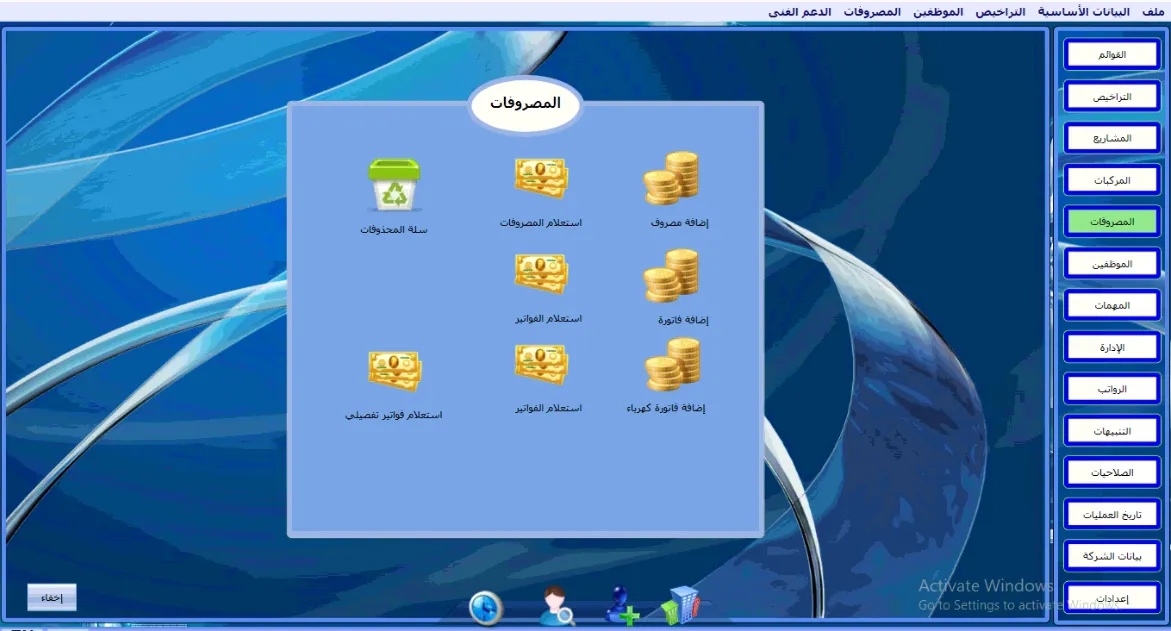Open الصلاحيات sidebar button
Image resolution: width=1171 pixels, height=631 pixels.
(1112, 473)
